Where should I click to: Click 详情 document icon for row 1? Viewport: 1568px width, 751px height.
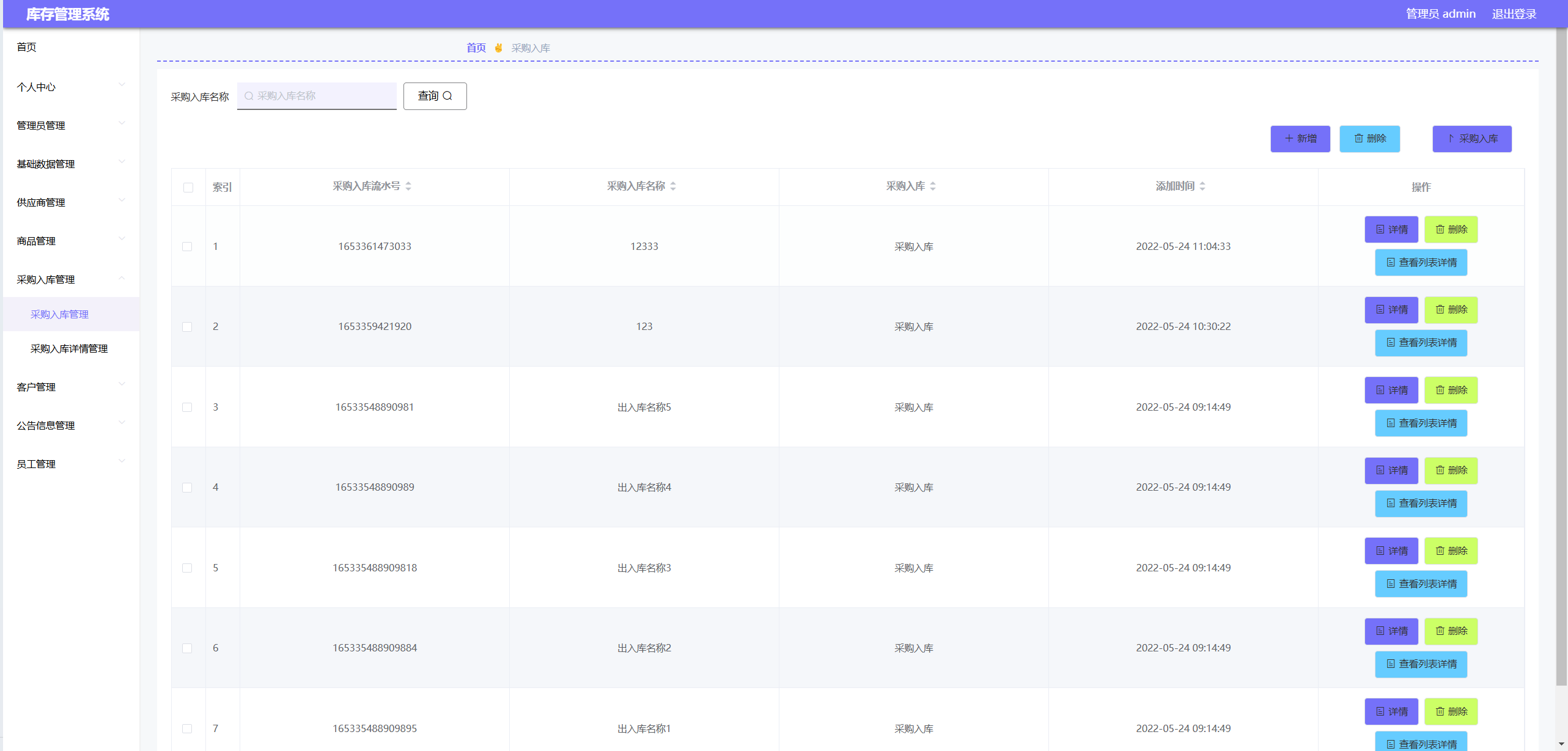[x=1380, y=230]
